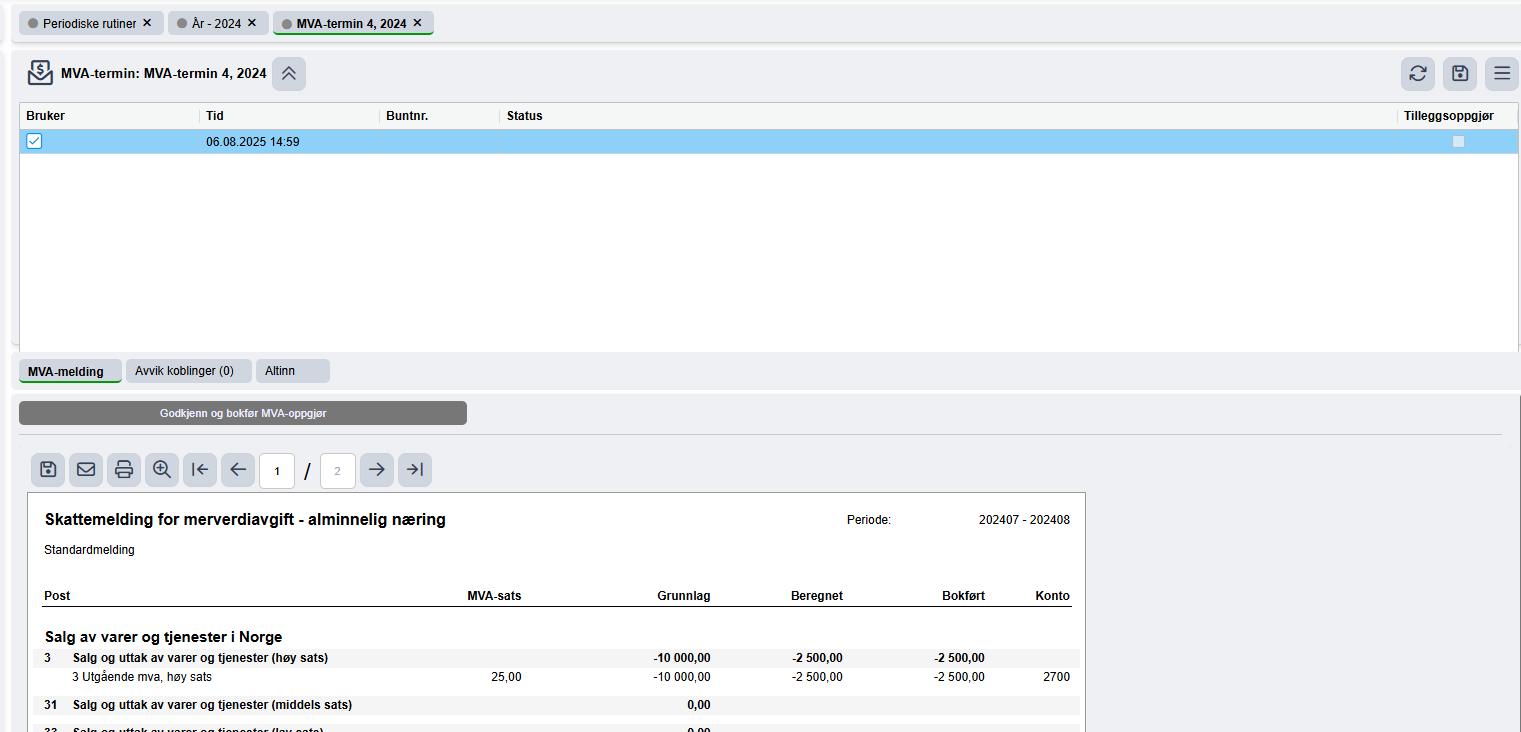The height and width of the screenshot is (732, 1521).
Task: Close the År - 2024 tab
Action: (x=252, y=23)
